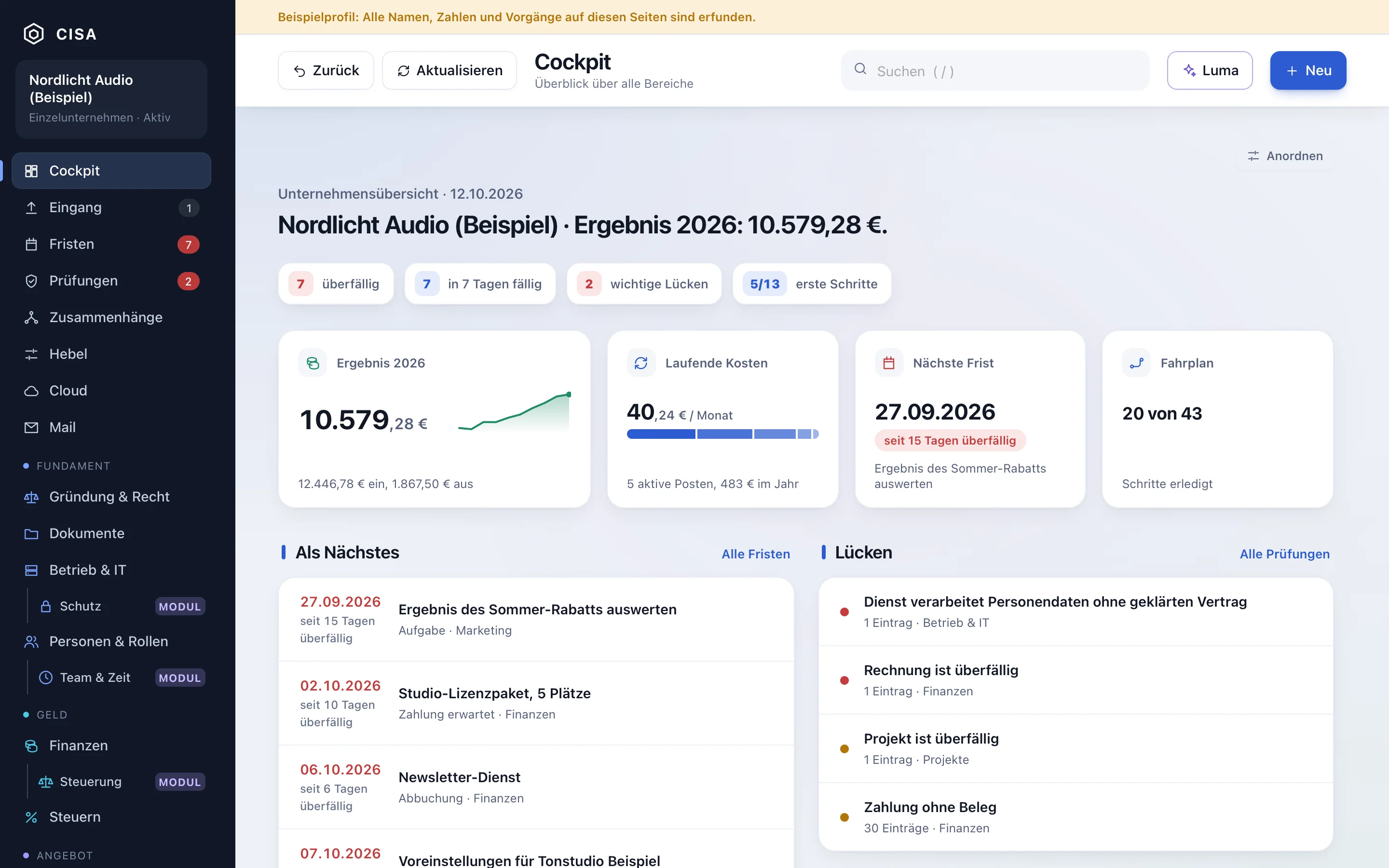Click the CISA hexagon logo icon
The height and width of the screenshot is (868, 1389).
(33, 34)
